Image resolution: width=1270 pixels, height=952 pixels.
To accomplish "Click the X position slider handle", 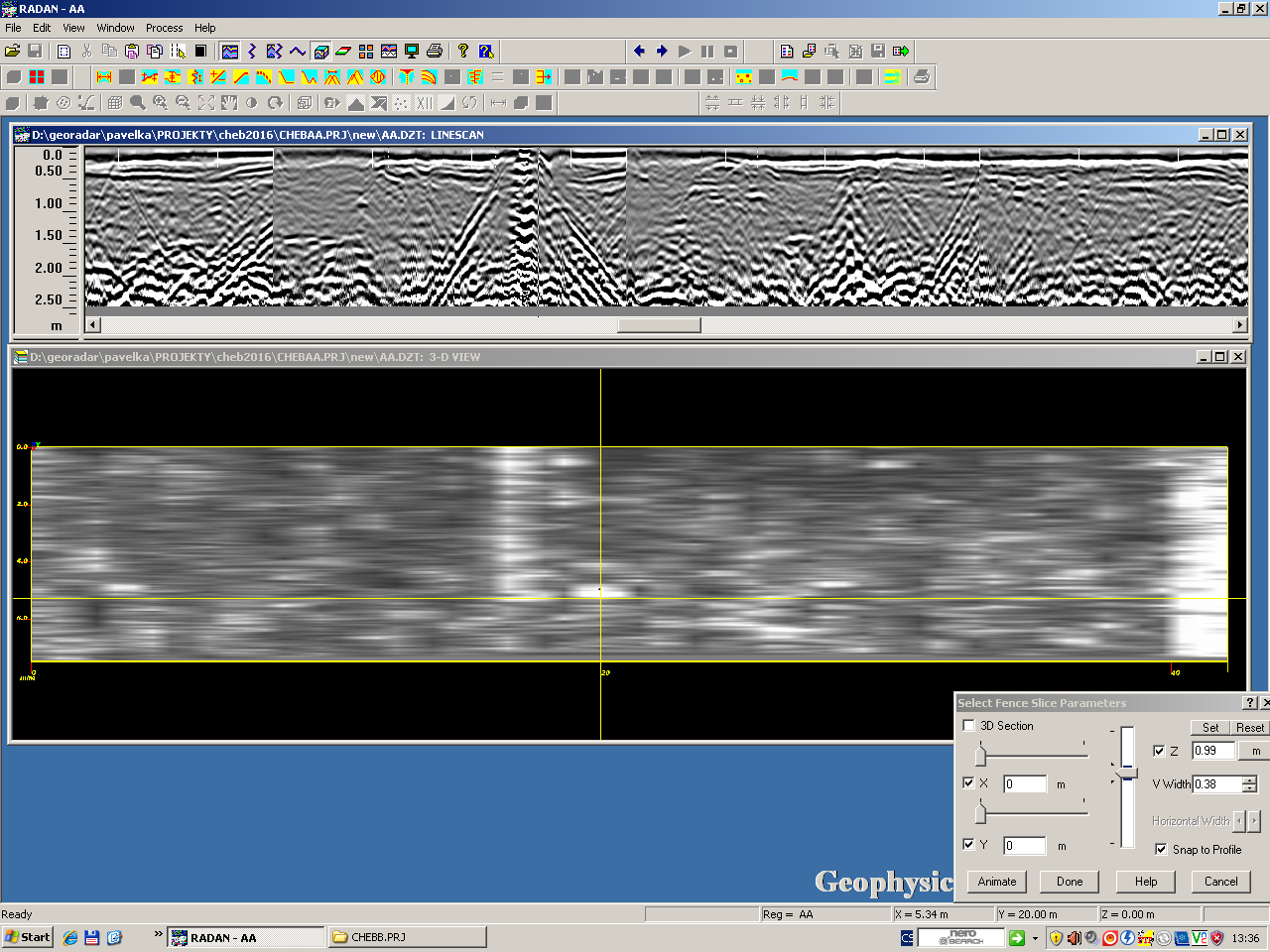I will click(x=980, y=757).
